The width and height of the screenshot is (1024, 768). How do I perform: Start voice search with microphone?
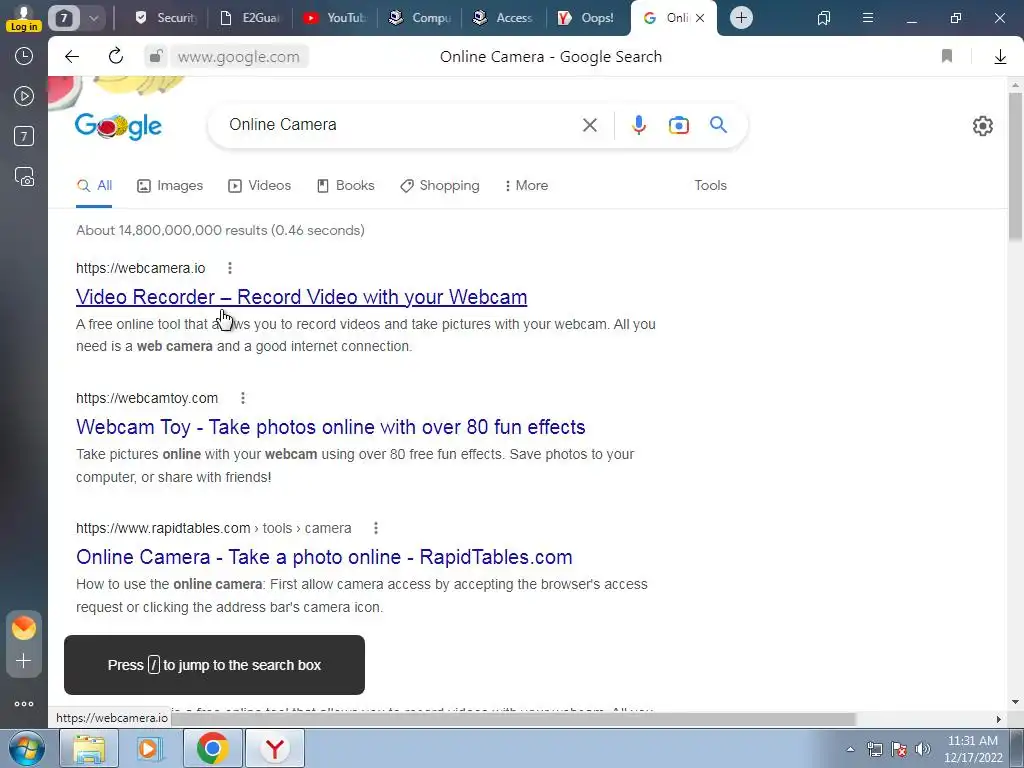pos(639,125)
